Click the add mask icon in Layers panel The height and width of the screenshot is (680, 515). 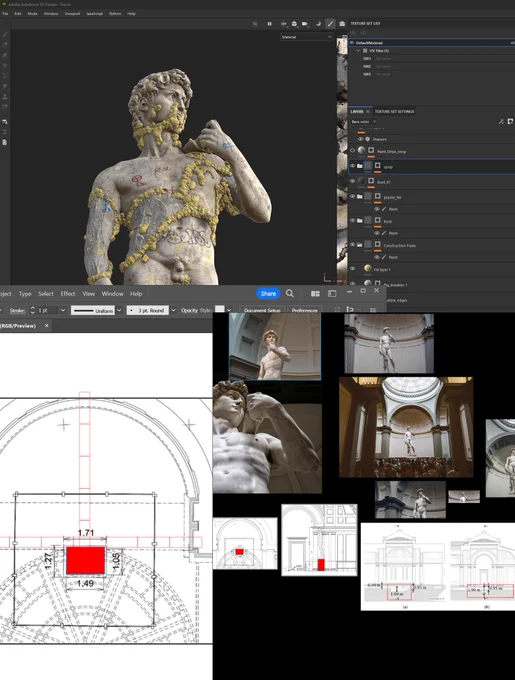[x=510, y=121]
